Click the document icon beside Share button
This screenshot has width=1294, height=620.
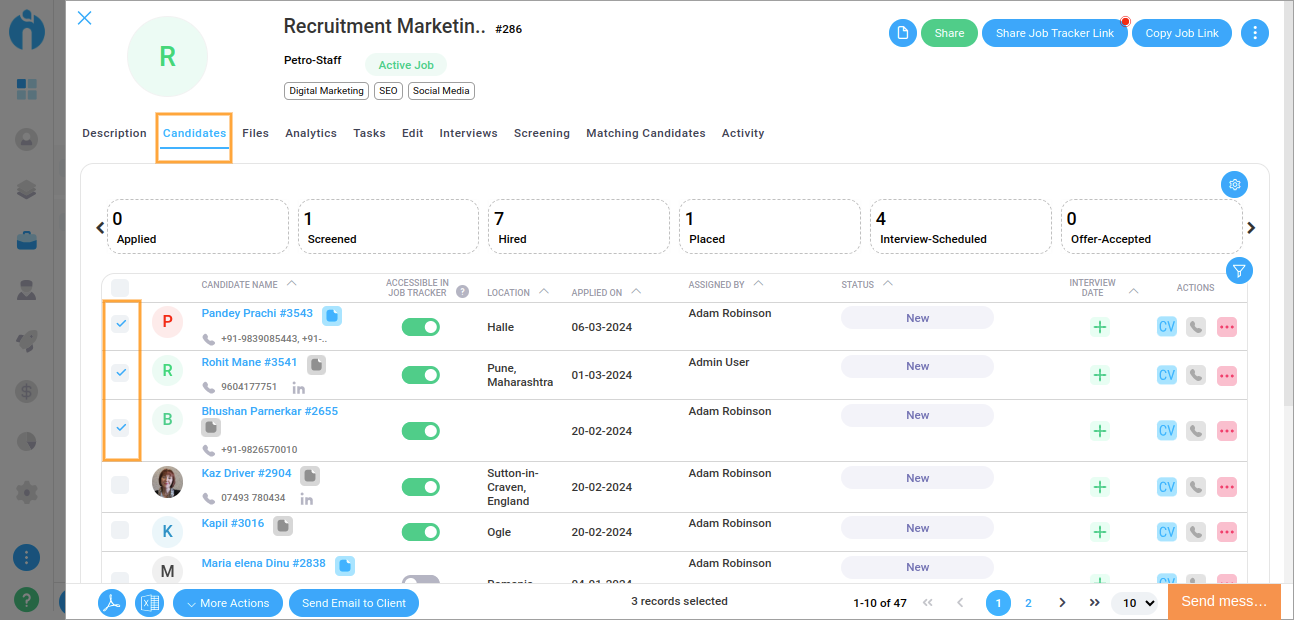902,33
